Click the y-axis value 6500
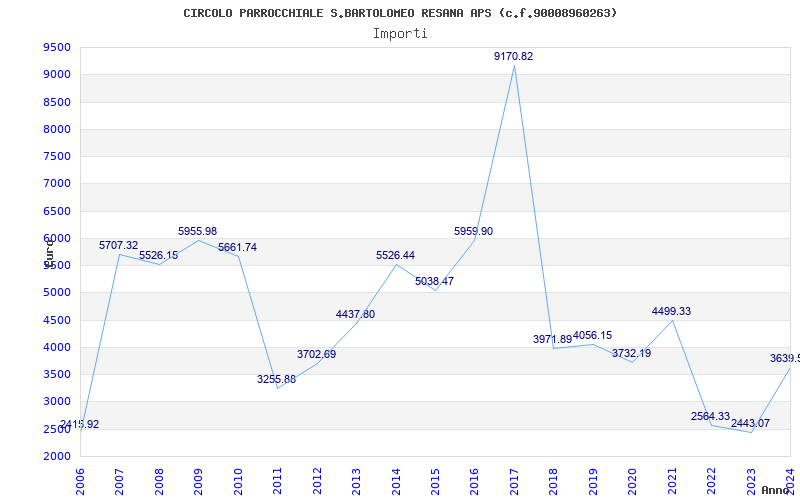 tap(57, 211)
